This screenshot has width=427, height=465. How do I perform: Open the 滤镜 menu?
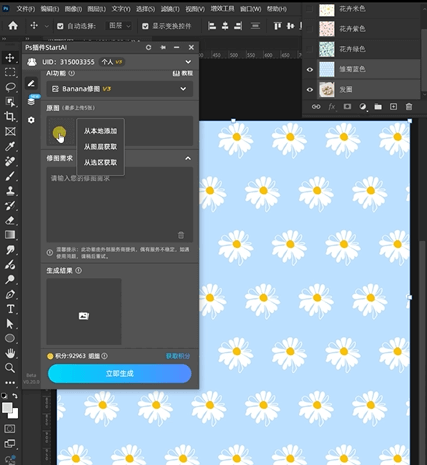point(170,9)
